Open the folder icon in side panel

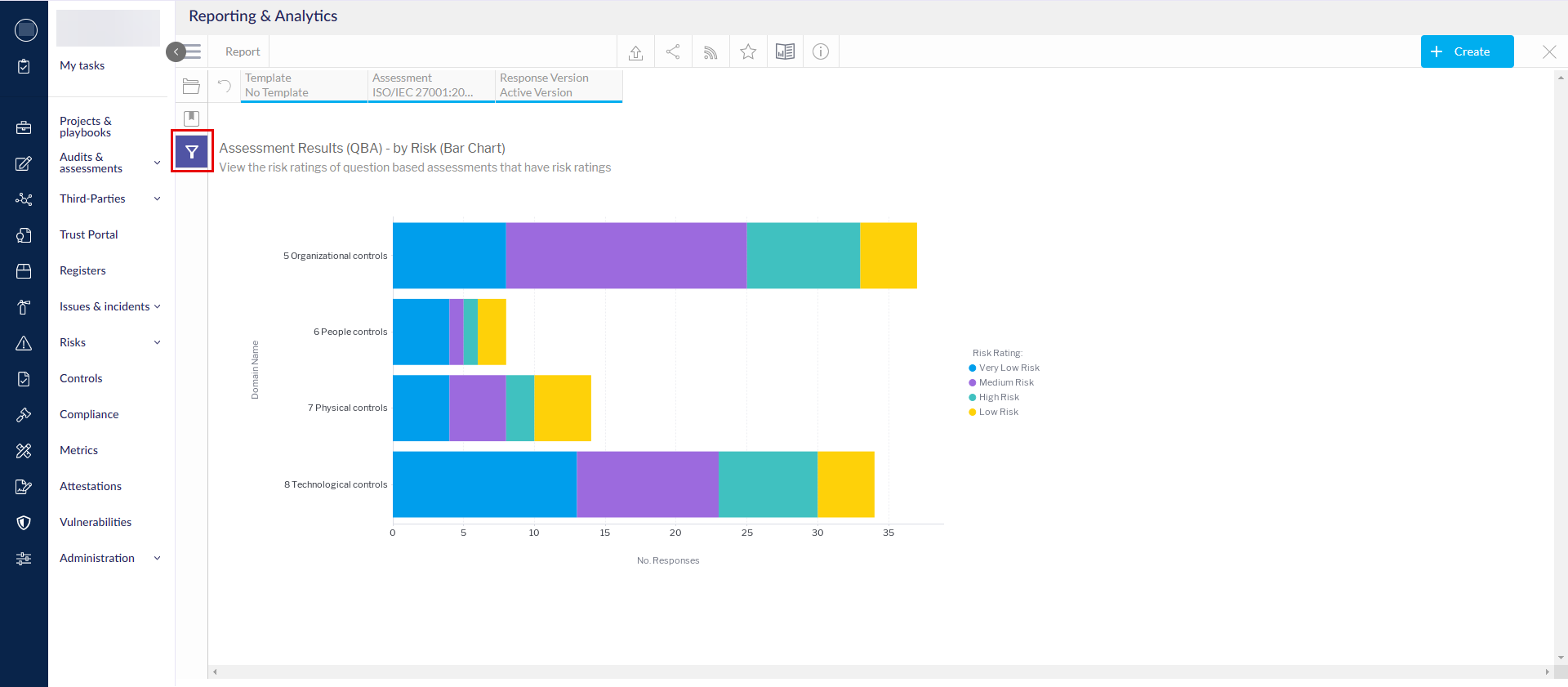pos(192,87)
